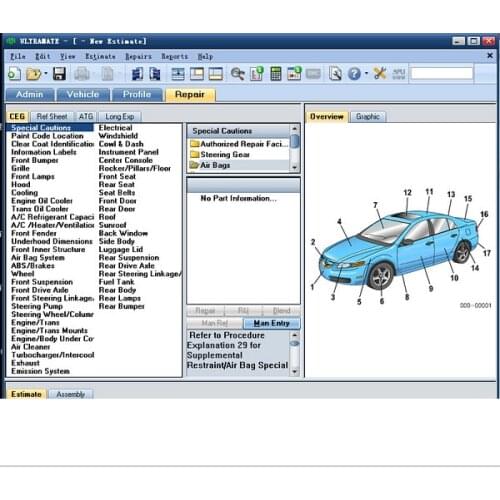Viewport: 500px width, 500px height.
Task: Select the Overview tab
Action: tap(327, 116)
